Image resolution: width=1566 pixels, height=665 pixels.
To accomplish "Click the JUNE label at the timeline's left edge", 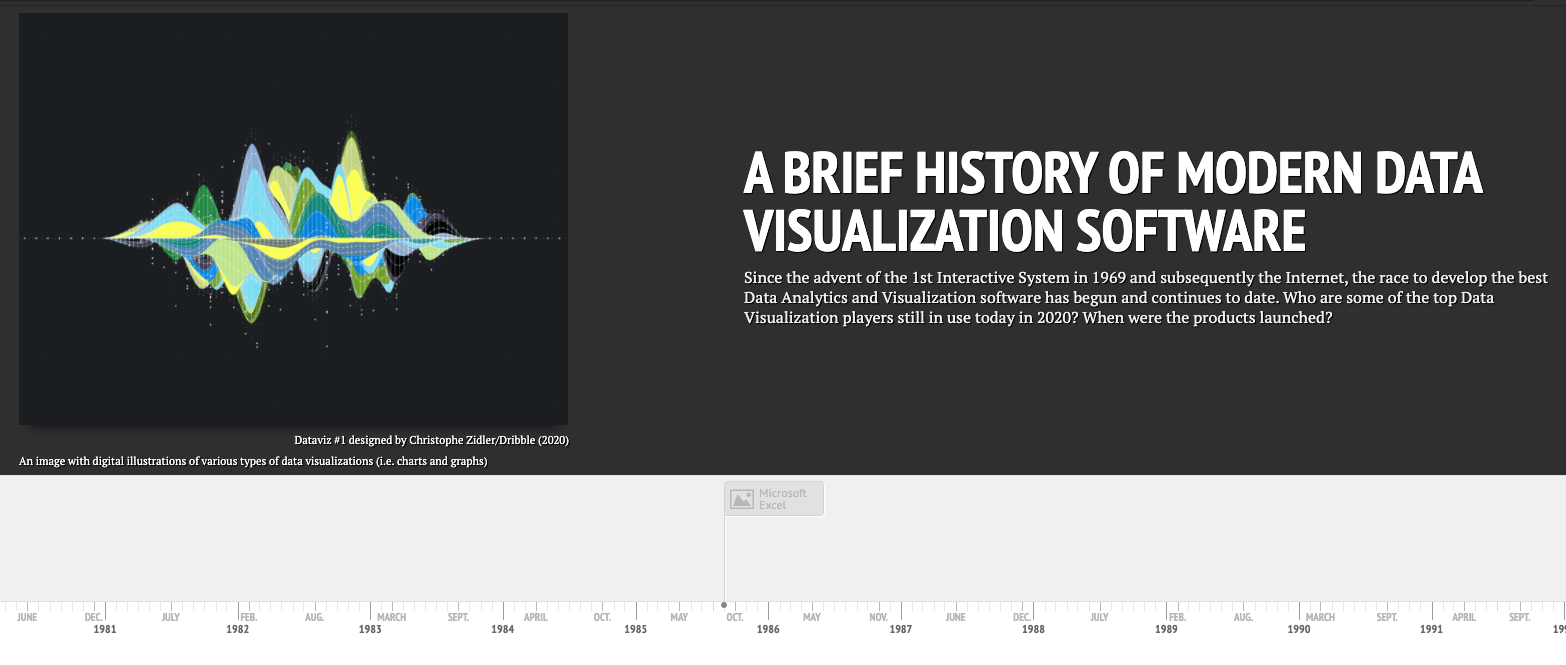I will pyautogui.click(x=27, y=617).
